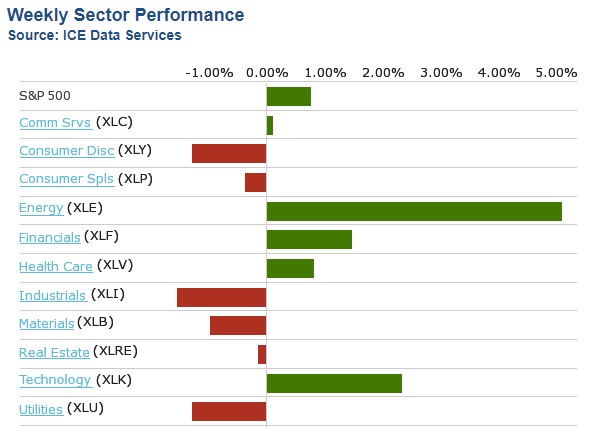Open the Materials sector link

coord(46,324)
